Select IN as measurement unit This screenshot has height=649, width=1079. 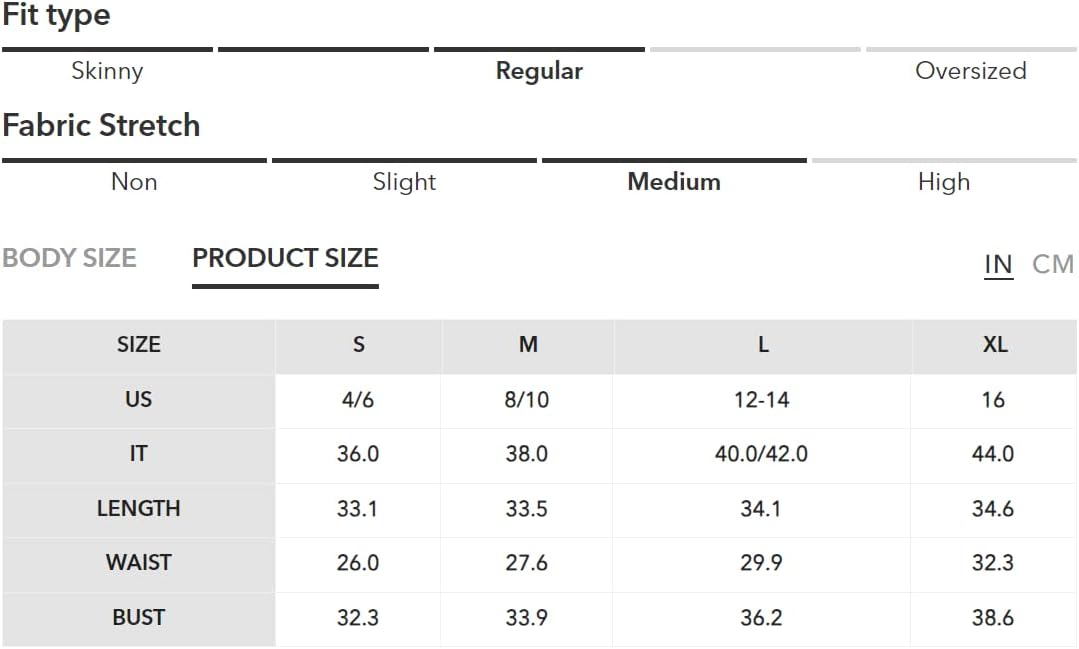pos(998,264)
